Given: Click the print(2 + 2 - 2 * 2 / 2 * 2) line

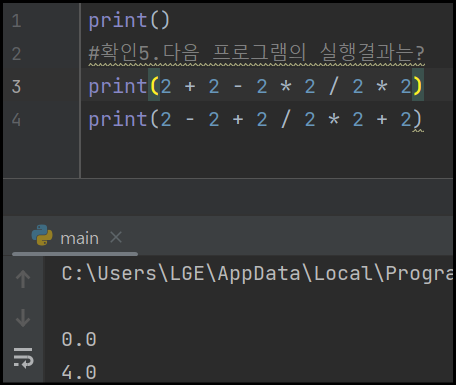Looking at the screenshot, I should 256,86.
